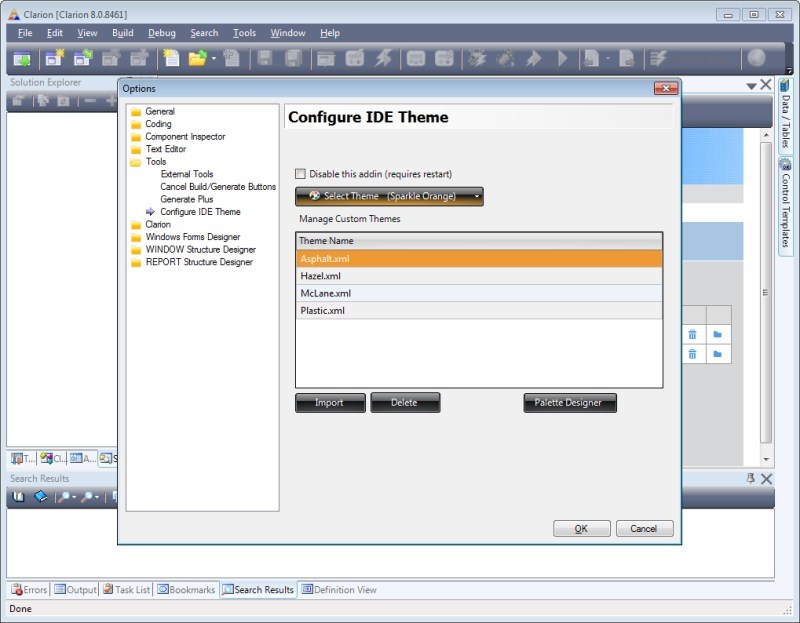This screenshot has height=623, width=800.
Task: Open the background document panel's dropdown triangle menu
Action: click(x=751, y=86)
